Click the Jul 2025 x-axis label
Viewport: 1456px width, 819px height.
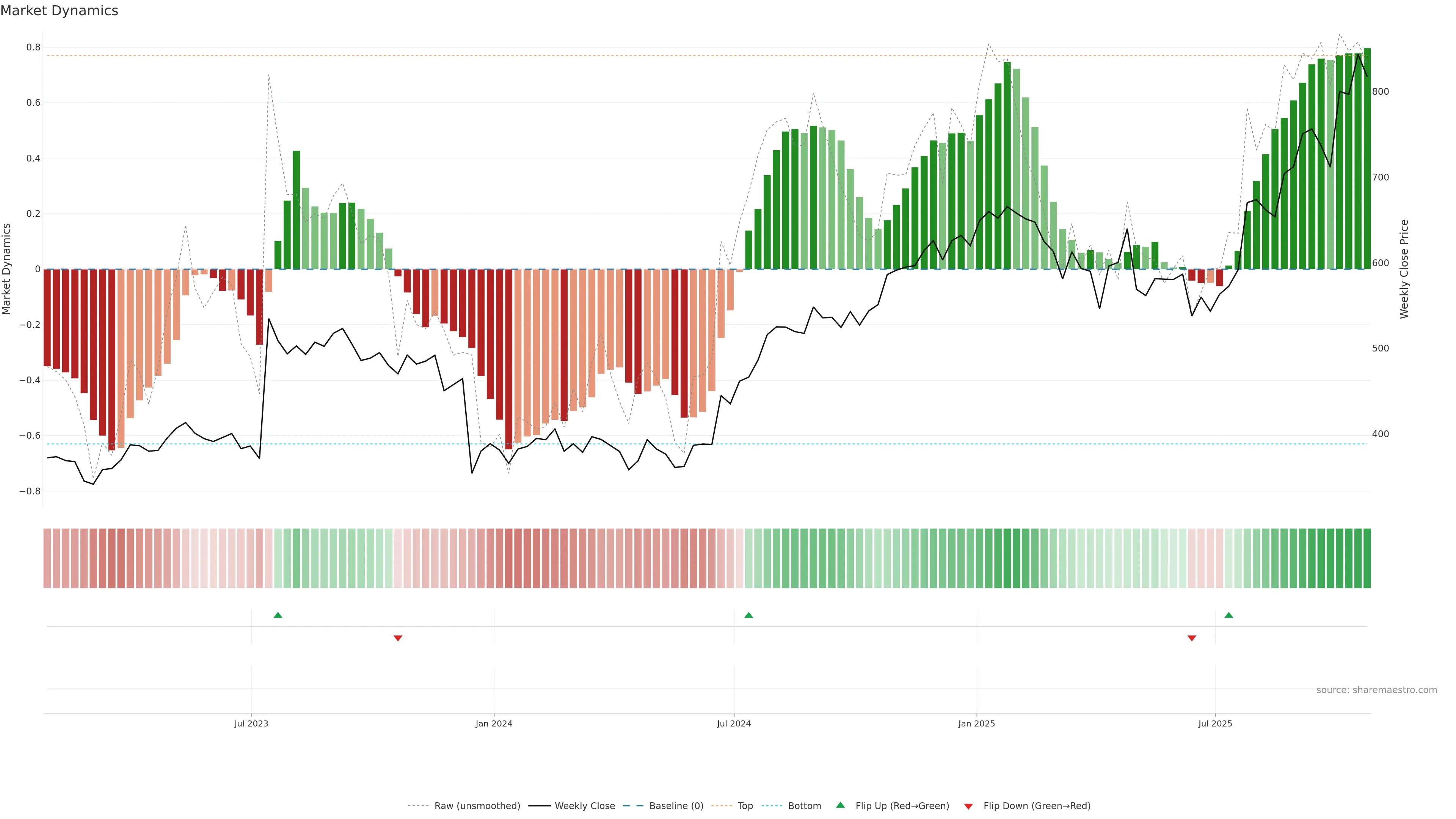[x=1214, y=723]
